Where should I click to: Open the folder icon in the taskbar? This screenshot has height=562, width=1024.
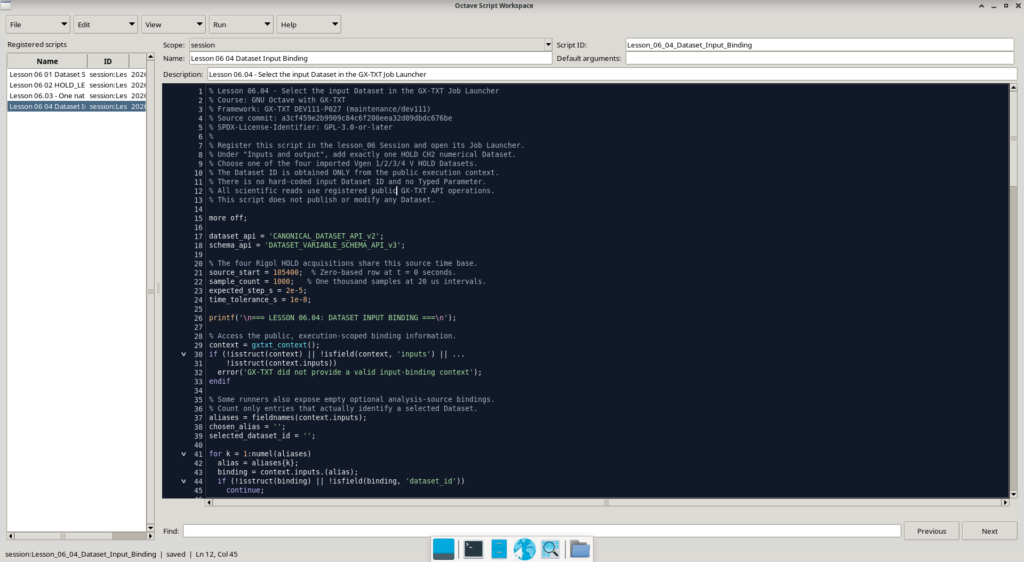(x=579, y=549)
